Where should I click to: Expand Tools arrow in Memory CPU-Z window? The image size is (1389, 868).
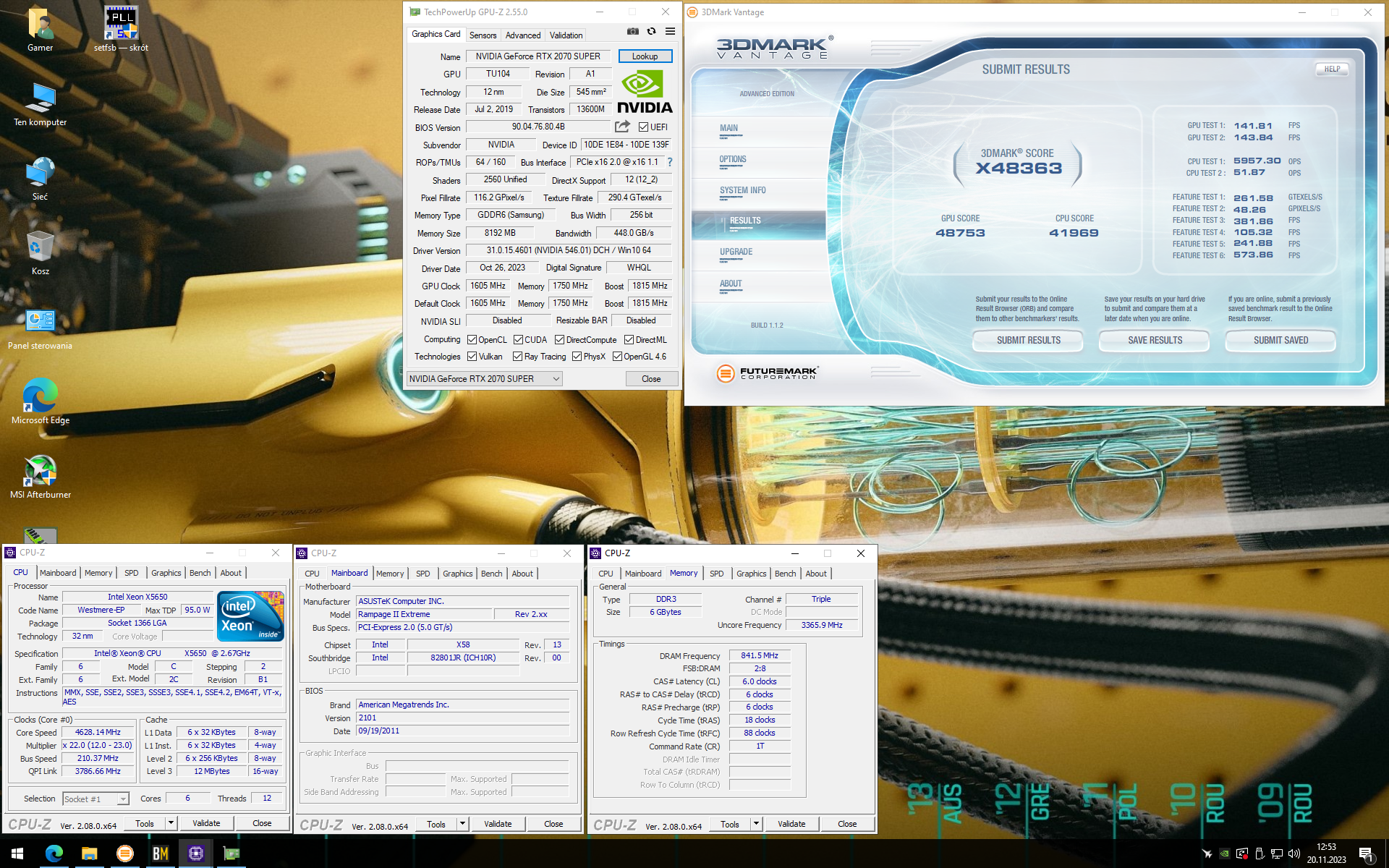pyautogui.click(x=756, y=824)
